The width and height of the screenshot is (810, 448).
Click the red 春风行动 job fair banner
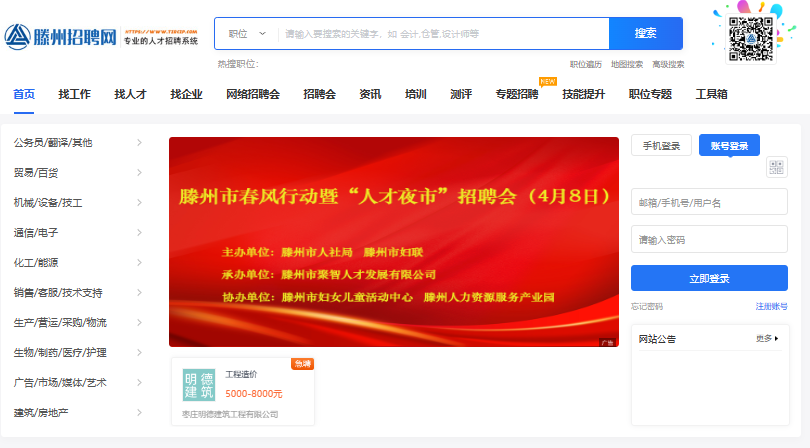[394, 242]
